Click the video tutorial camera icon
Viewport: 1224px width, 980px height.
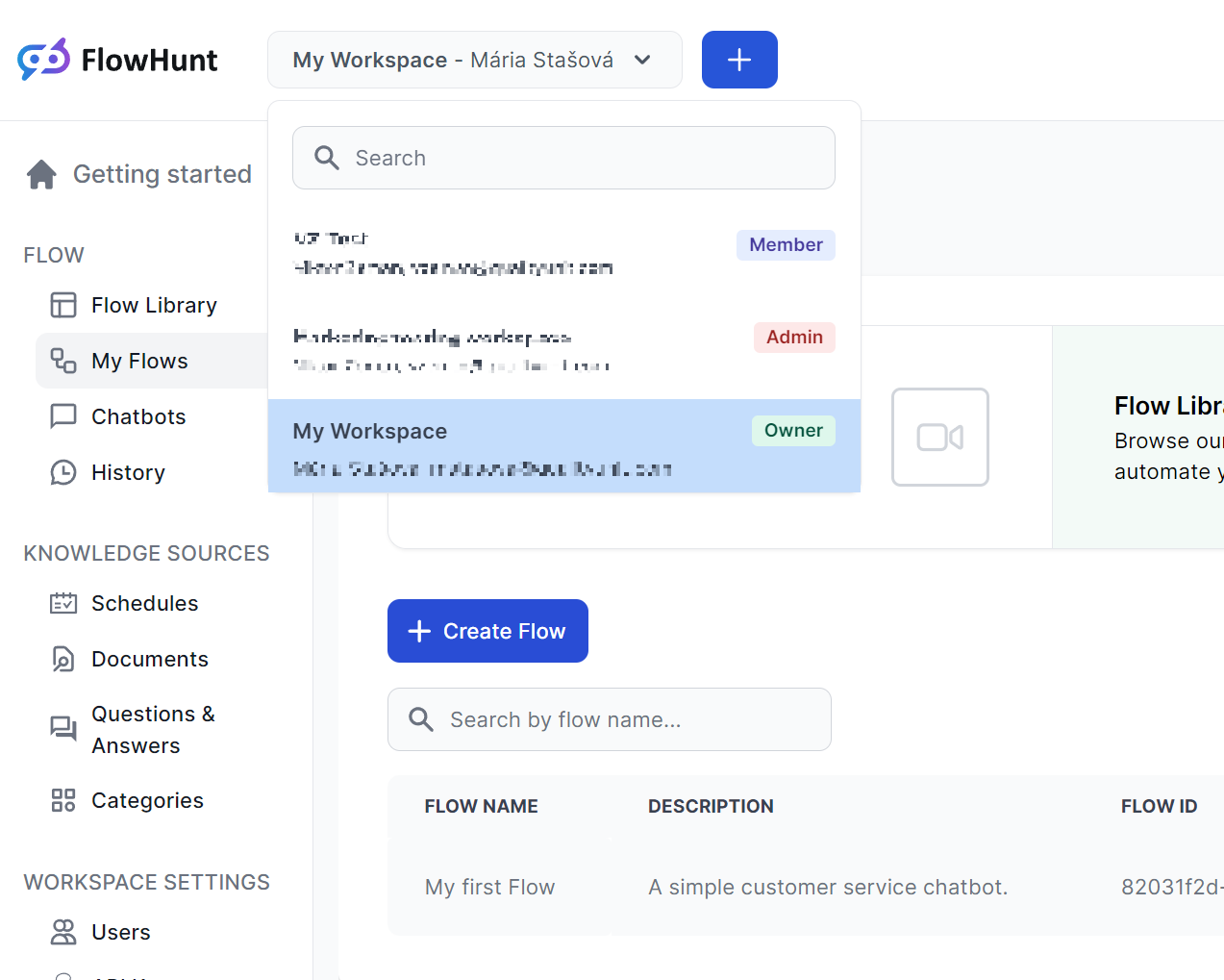tap(939, 437)
